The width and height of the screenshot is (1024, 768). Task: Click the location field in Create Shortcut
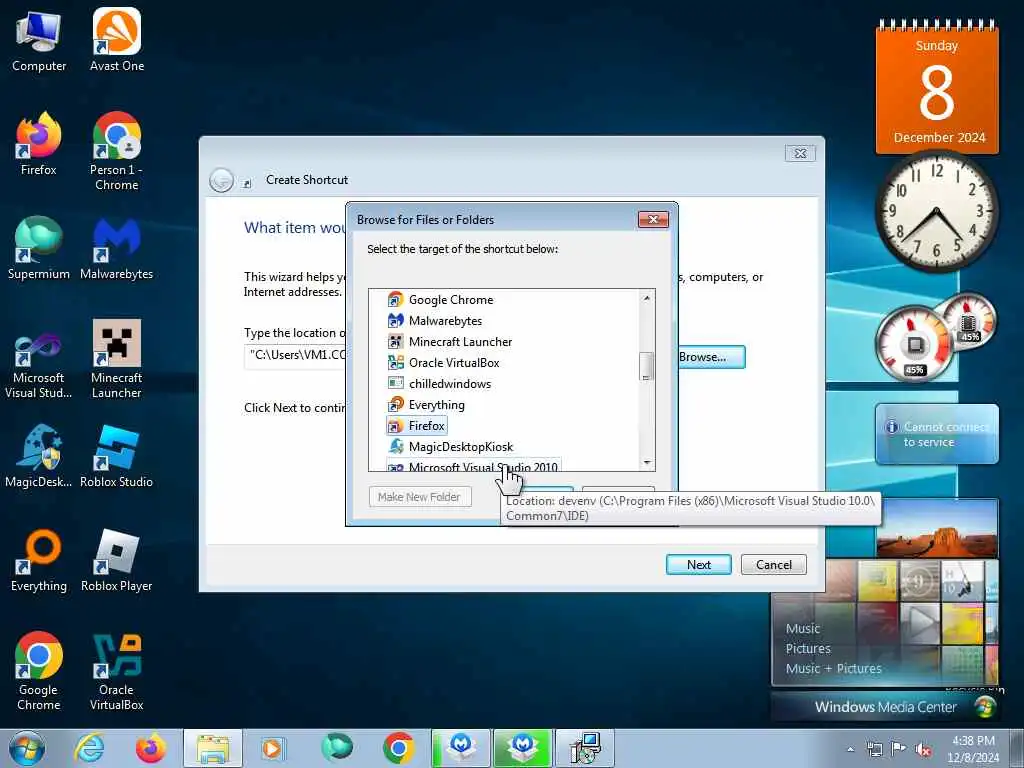click(x=295, y=356)
